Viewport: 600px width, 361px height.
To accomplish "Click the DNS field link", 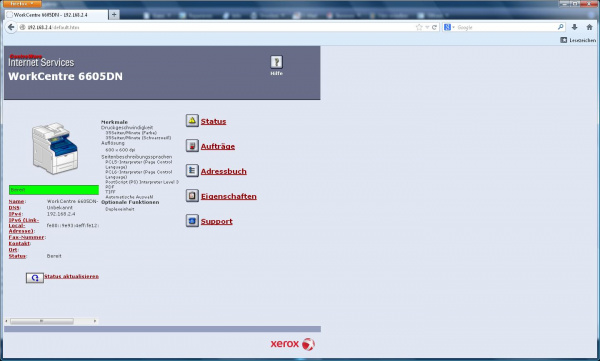I will point(14,207).
